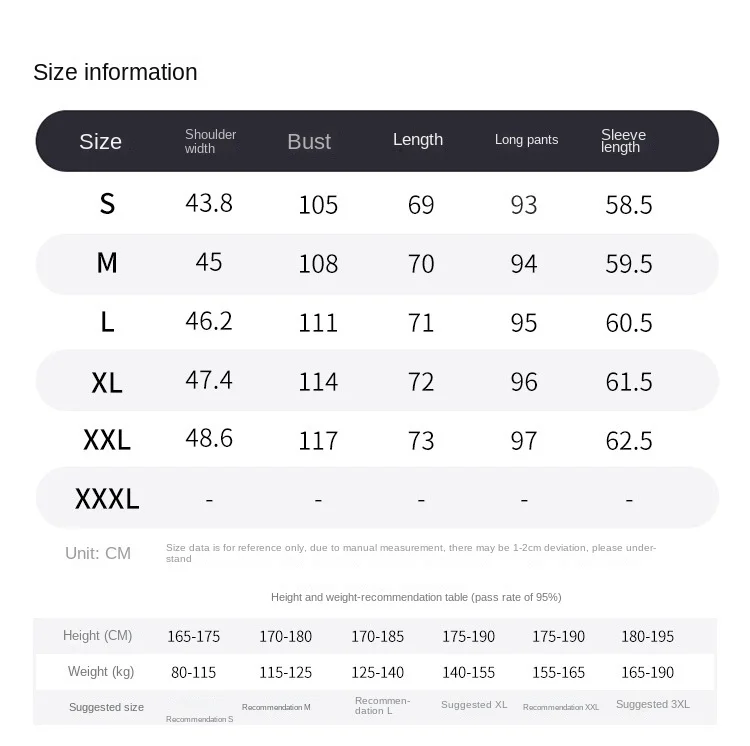
Task: Select the "Bust" column header
Action: point(308,142)
